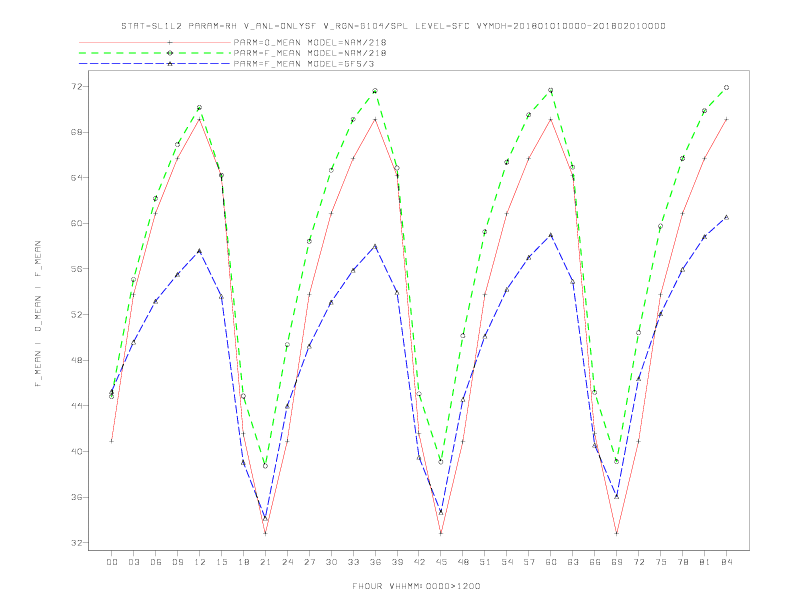792x612 pixels.
Task: Click x-axis tick label 54
Action: tap(507, 562)
